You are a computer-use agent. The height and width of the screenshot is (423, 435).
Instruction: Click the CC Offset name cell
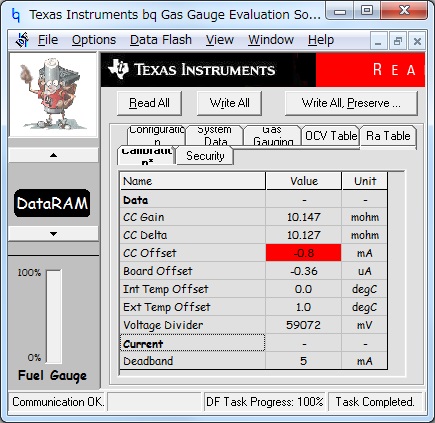pyautogui.click(x=193, y=253)
